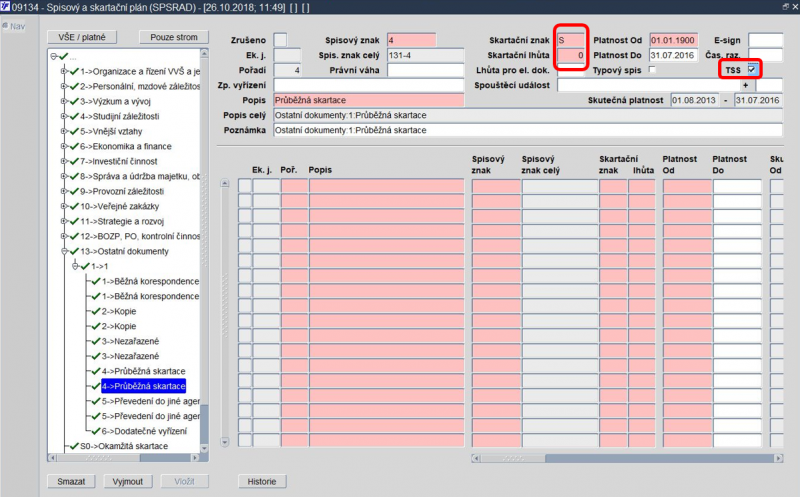Select 6->Dodatečné vyřízení tree item

coord(144,431)
